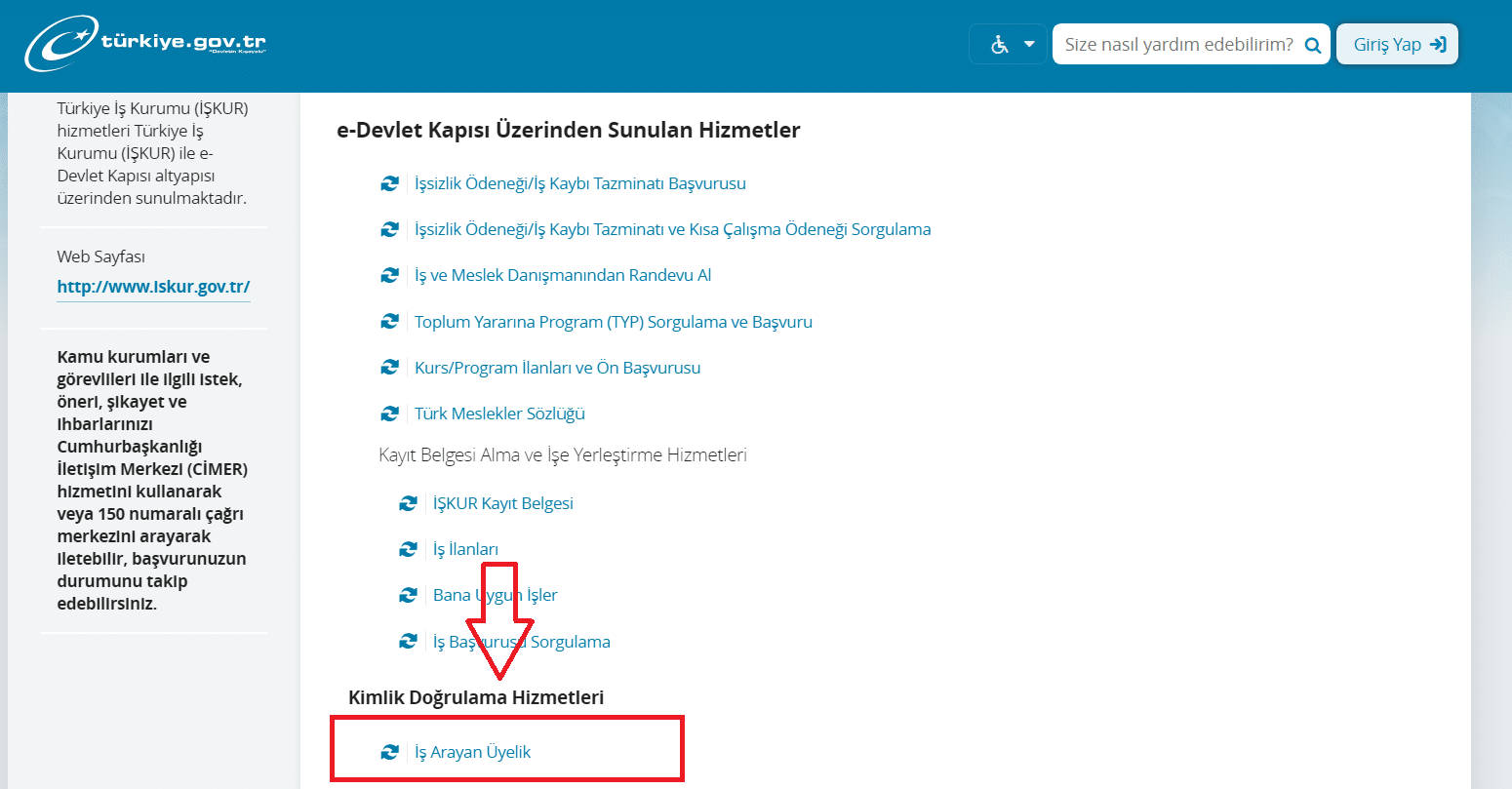Viewport: 1512px width, 789px height.
Task: Click the Giriş Yap login button
Action: [x=1397, y=45]
